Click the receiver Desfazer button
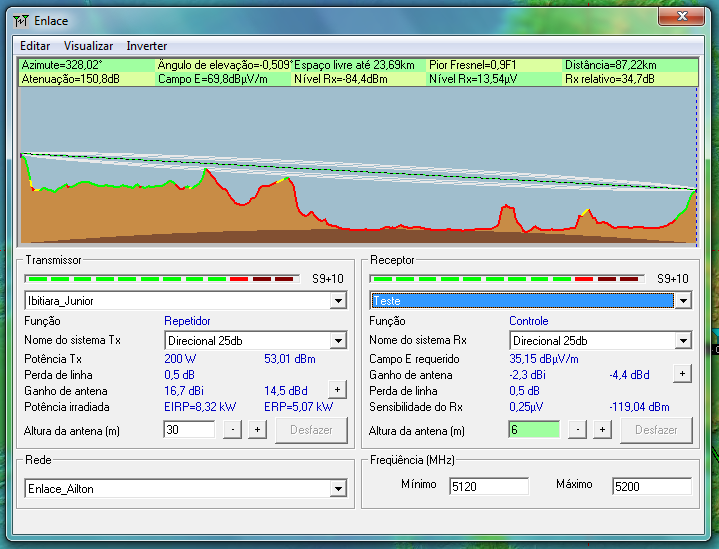The image size is (719, 549). (655, 430)
